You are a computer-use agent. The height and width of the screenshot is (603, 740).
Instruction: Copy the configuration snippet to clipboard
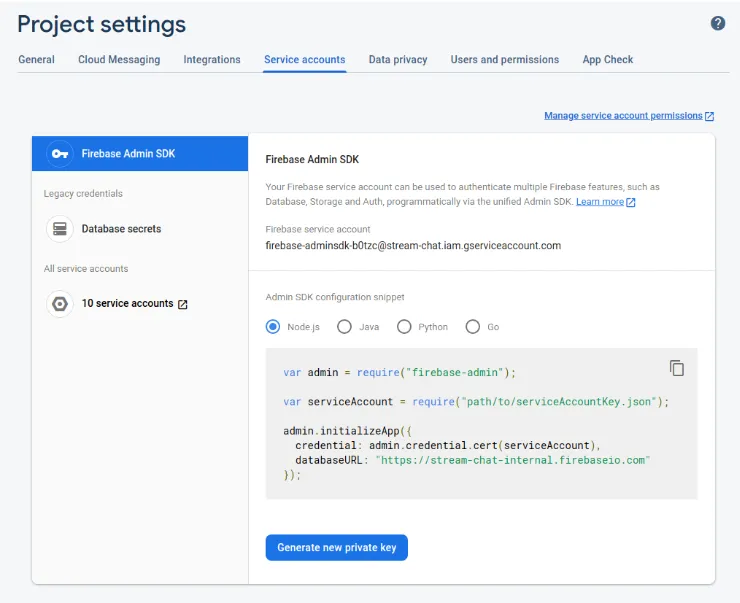[676, 368]
